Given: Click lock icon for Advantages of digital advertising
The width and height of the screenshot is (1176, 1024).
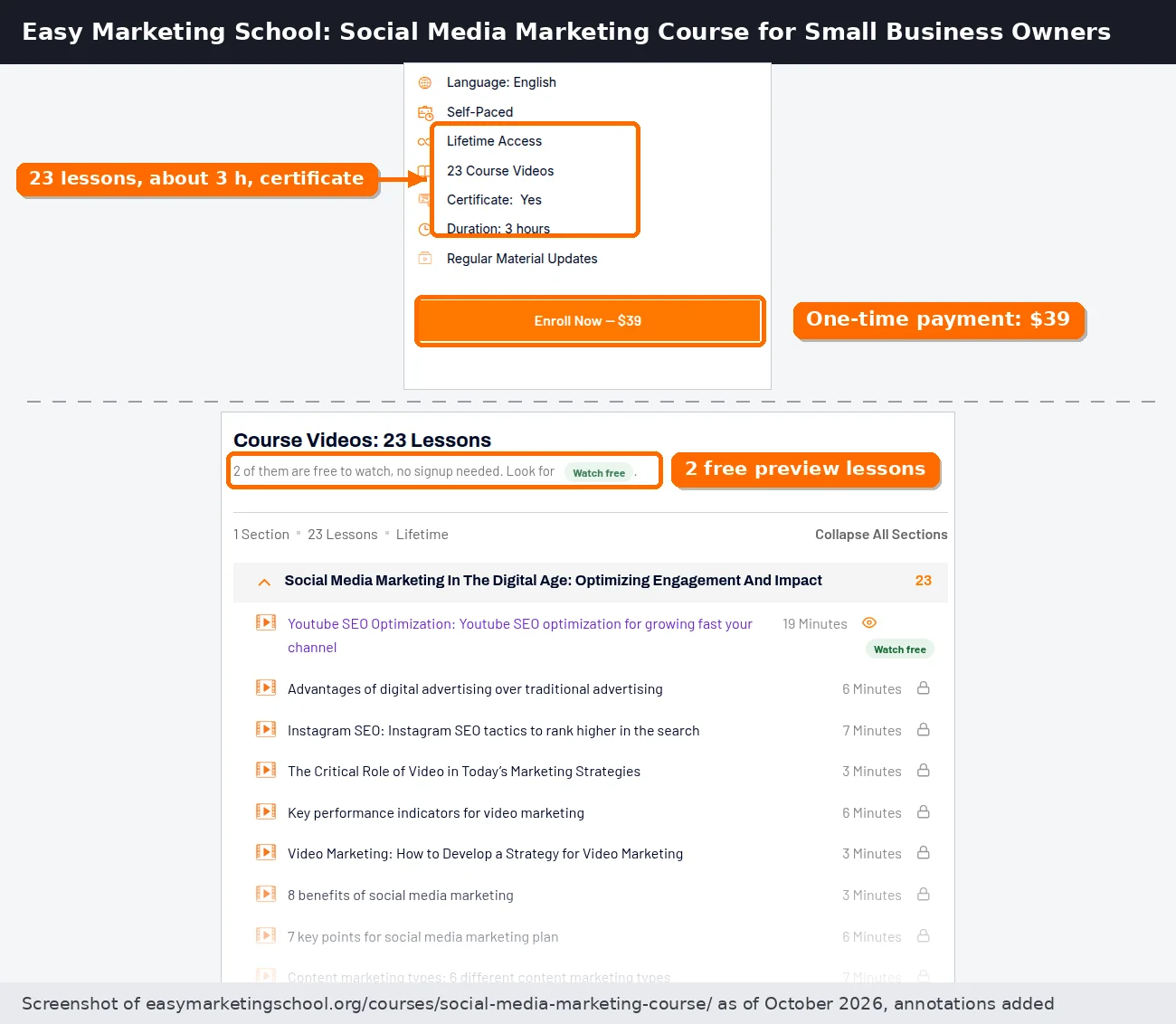Looking at the screenshot, I should (x=924, y=688).
